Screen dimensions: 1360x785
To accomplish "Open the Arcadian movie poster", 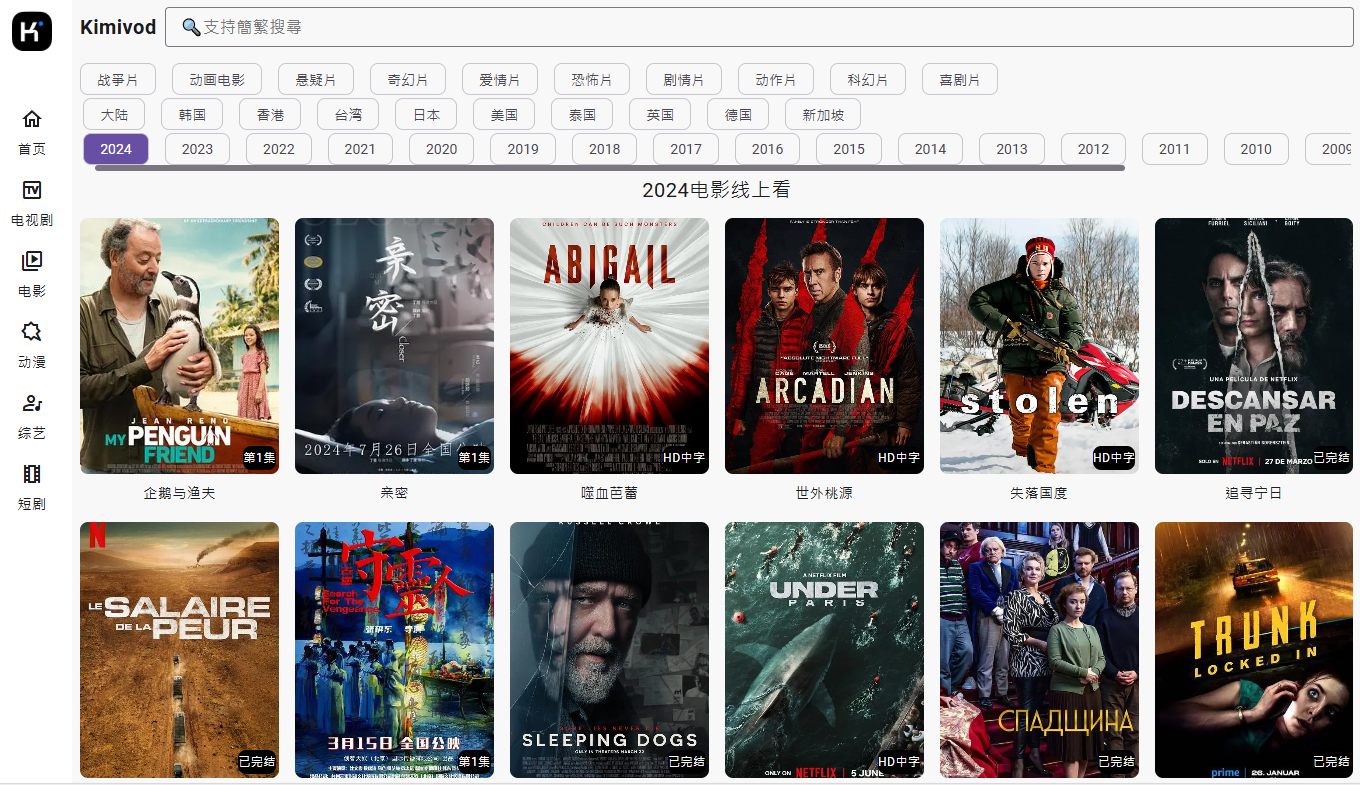I will click(x=824, y=346).
